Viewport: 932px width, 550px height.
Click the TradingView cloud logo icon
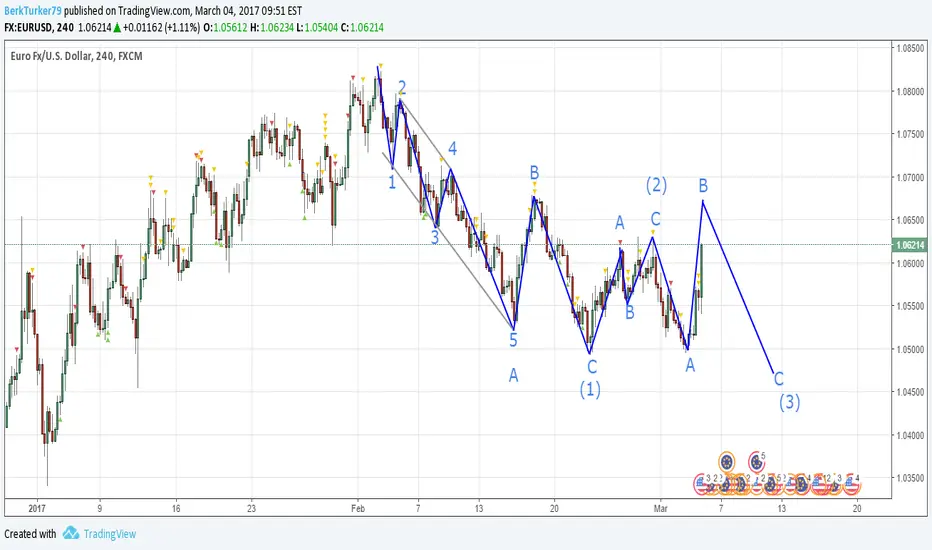pos(71,533)
